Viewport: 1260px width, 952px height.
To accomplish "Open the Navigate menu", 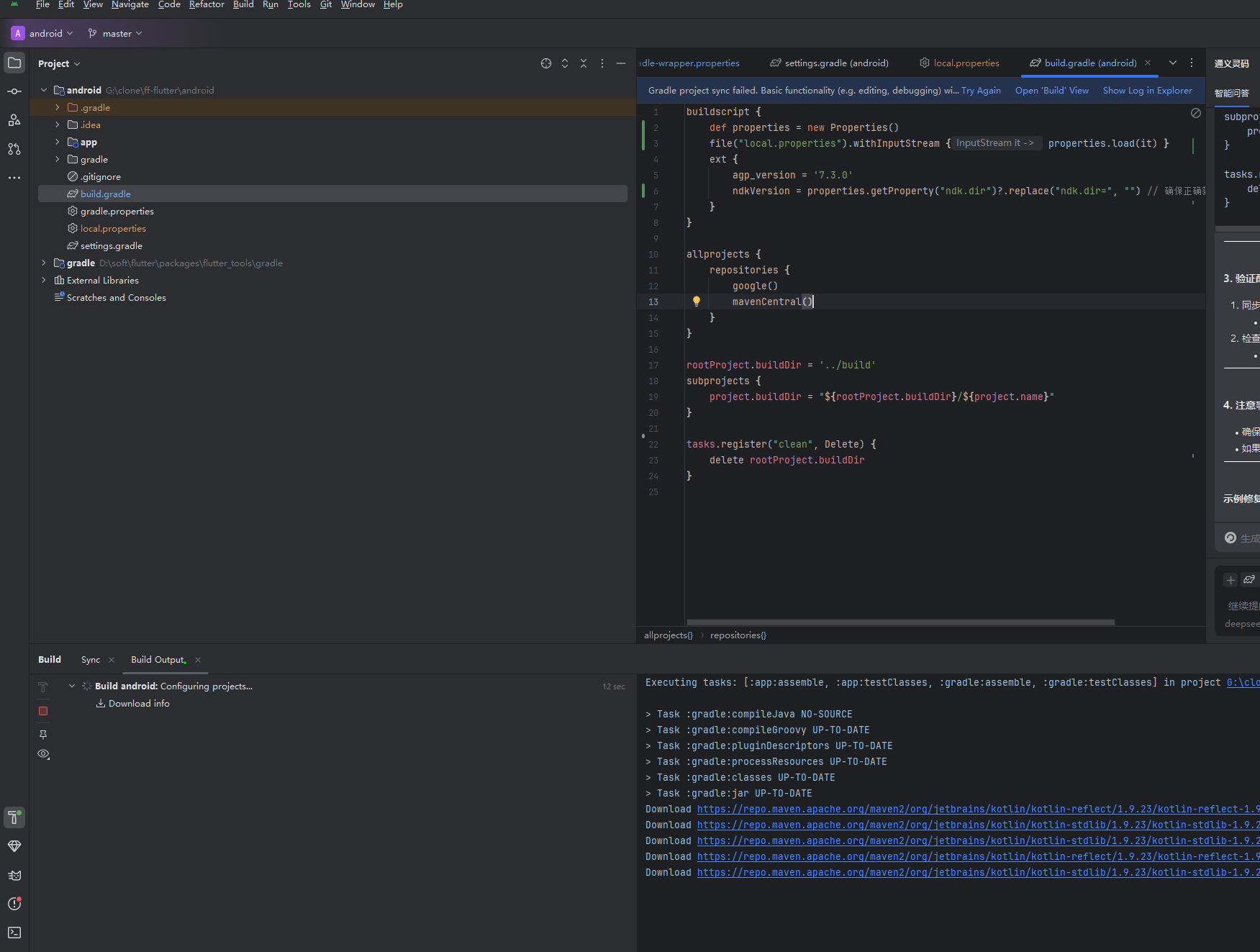I will 130,4.
